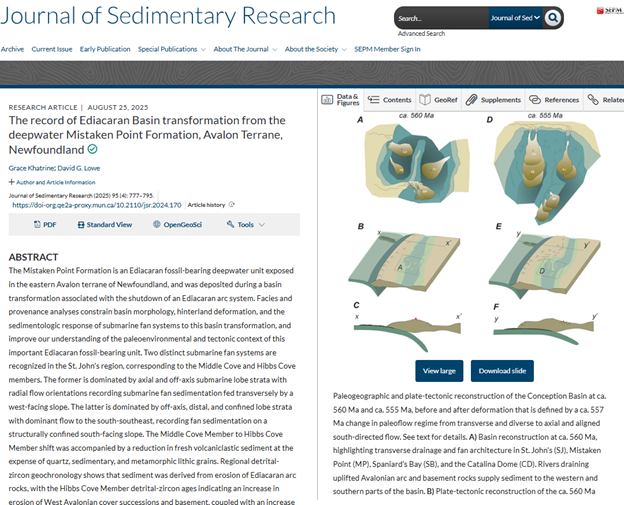Open the Contents tab
The width and height of the screenshot is (624, 505).
point(390,100)
